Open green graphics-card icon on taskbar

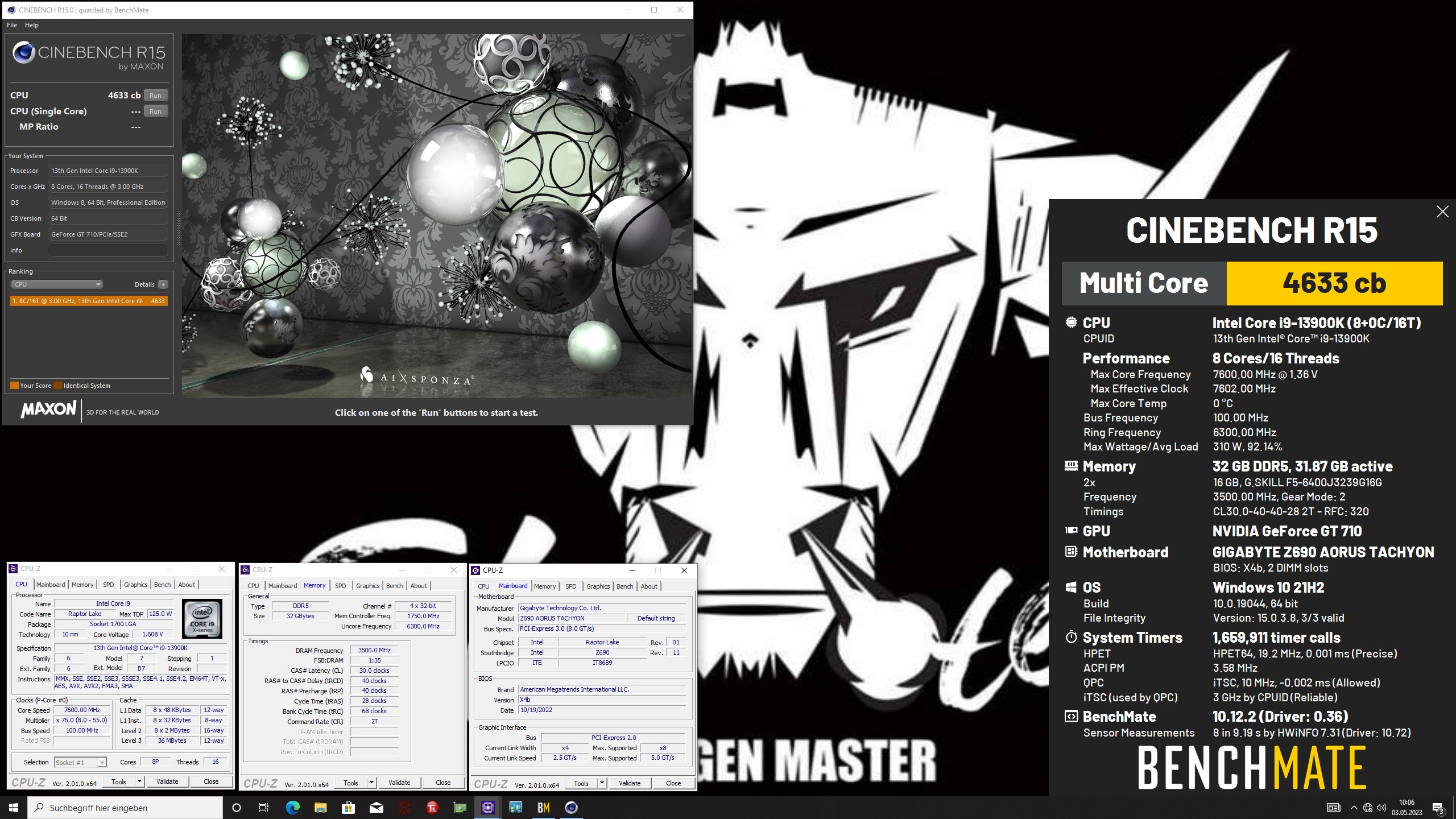point(460,808)
